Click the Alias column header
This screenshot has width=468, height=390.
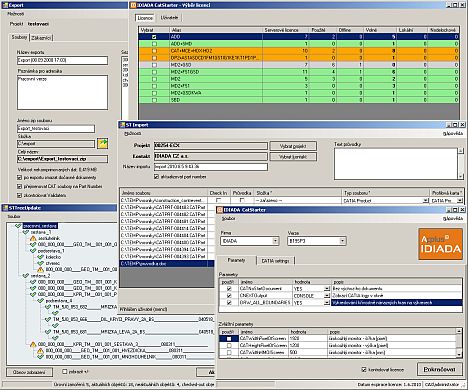216,30
